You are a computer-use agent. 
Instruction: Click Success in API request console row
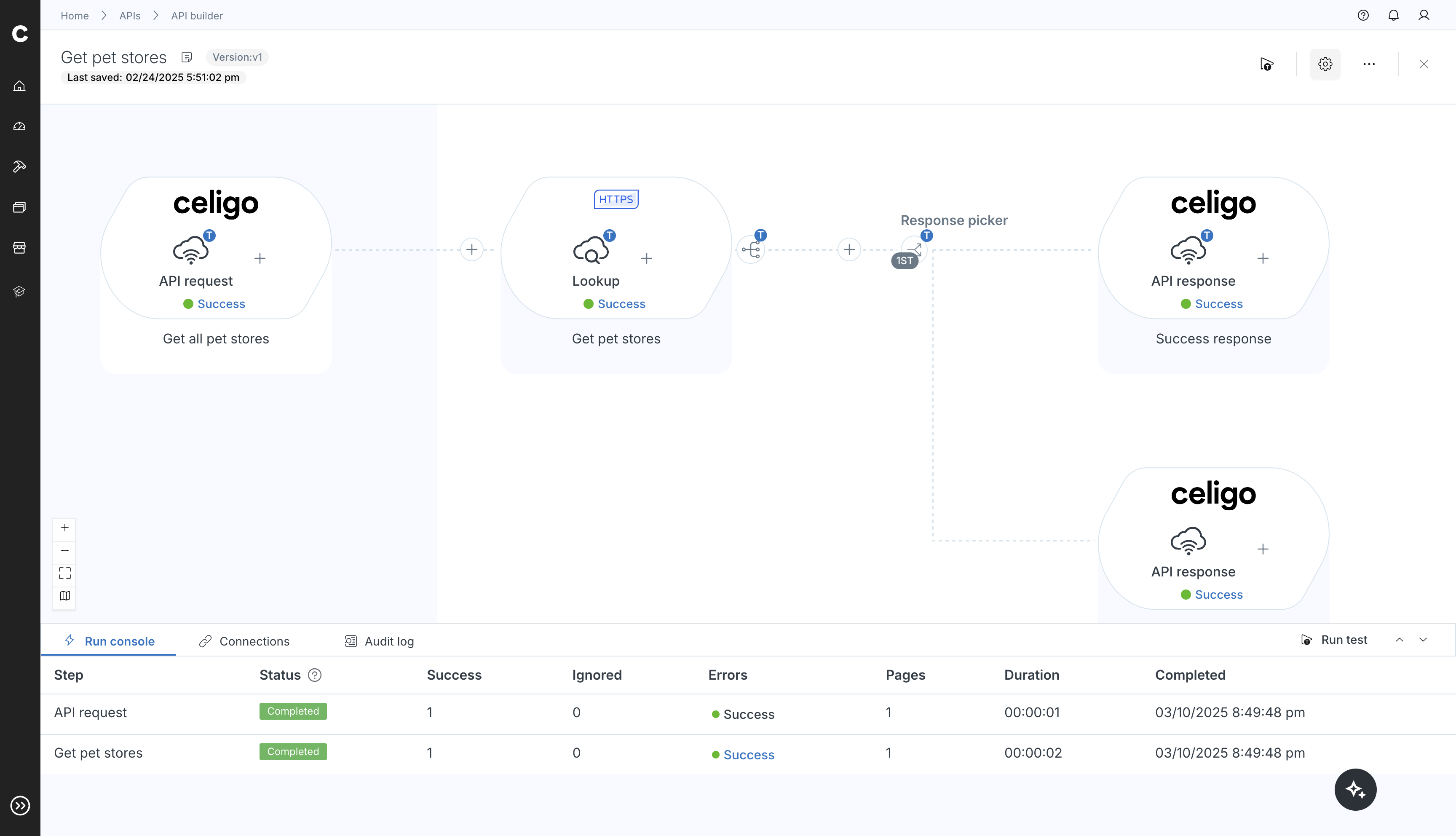pyautogui.click(x=749, y=714)
